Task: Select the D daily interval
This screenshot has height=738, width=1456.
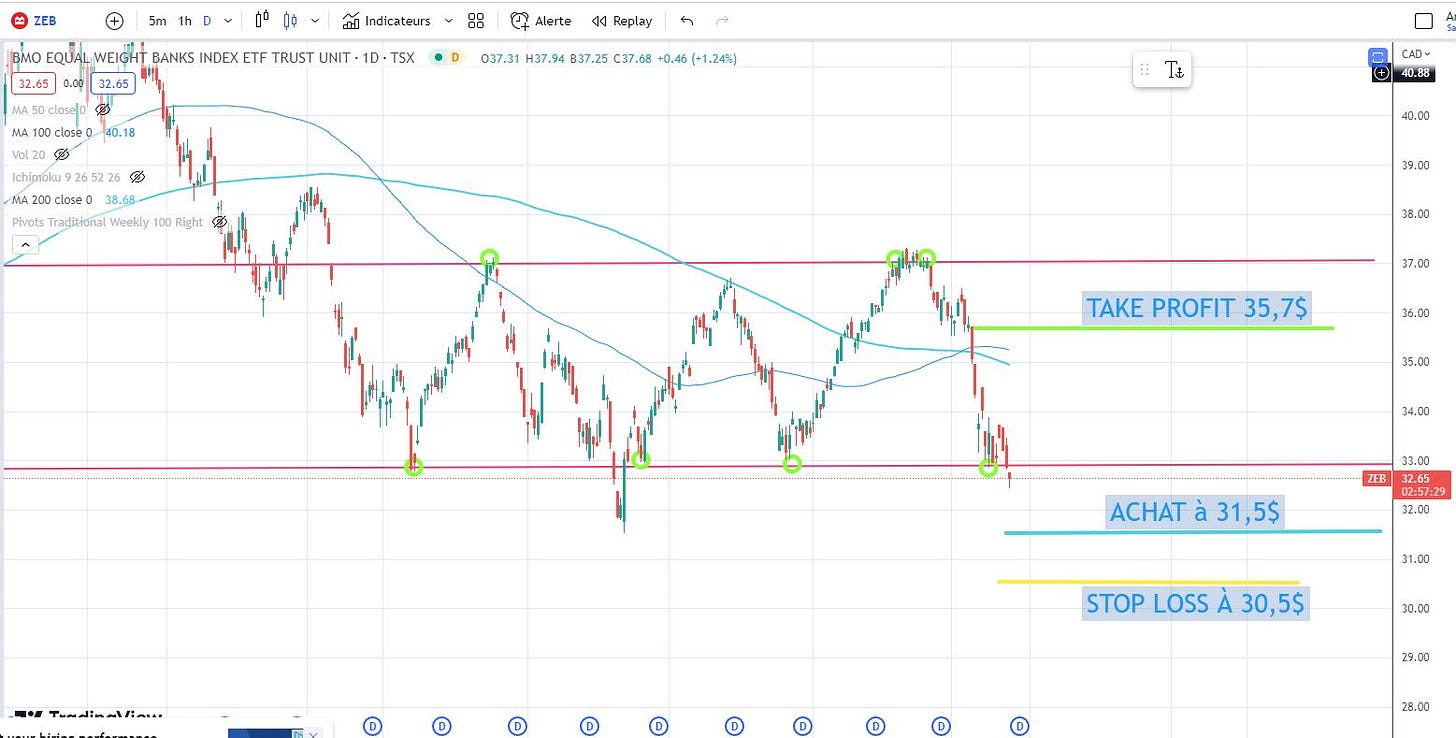Action: tap(207, 20)
